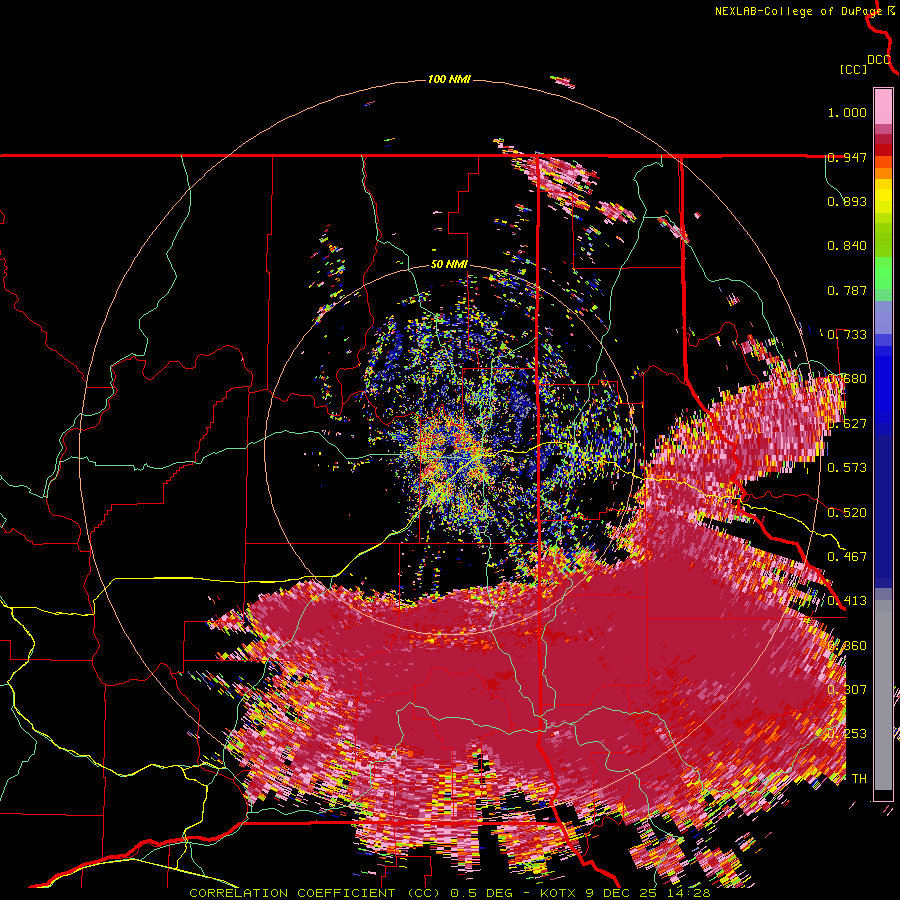Click the 0.840 value on the scale
This screenshot has height=900, width=900.
[847, 246]
